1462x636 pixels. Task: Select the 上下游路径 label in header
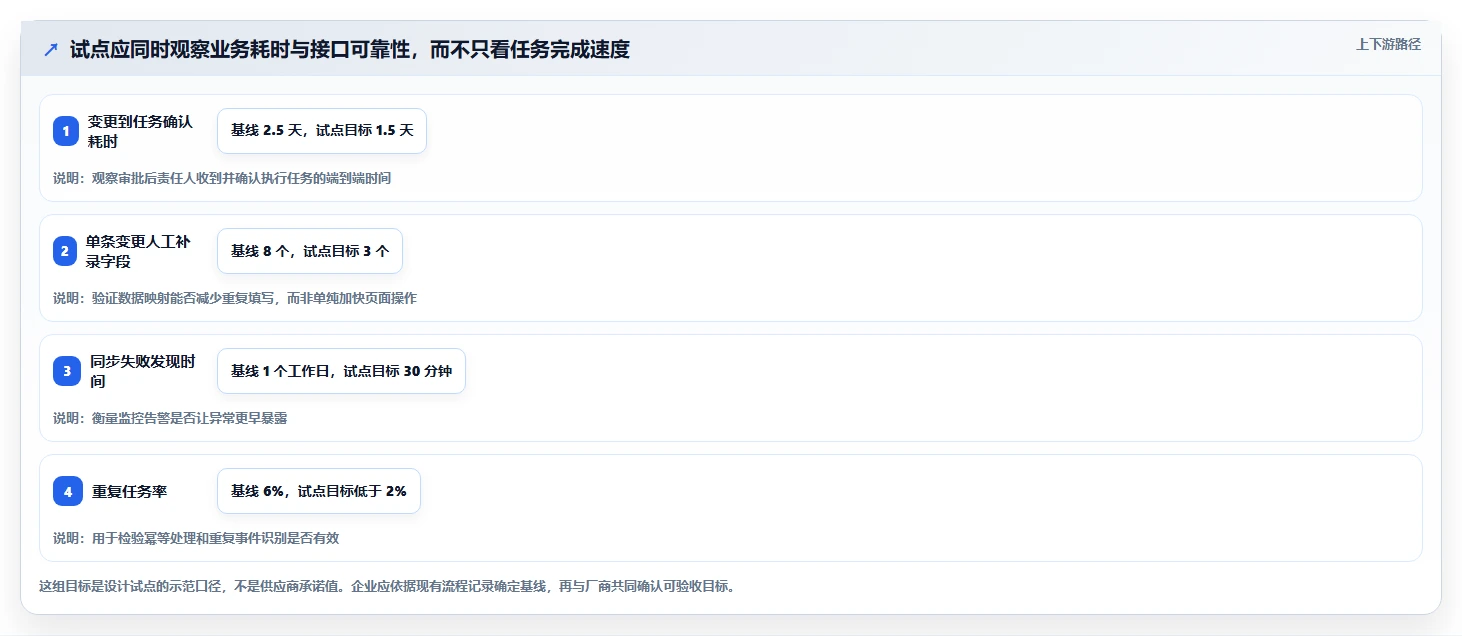click(x=1388, y=44)
